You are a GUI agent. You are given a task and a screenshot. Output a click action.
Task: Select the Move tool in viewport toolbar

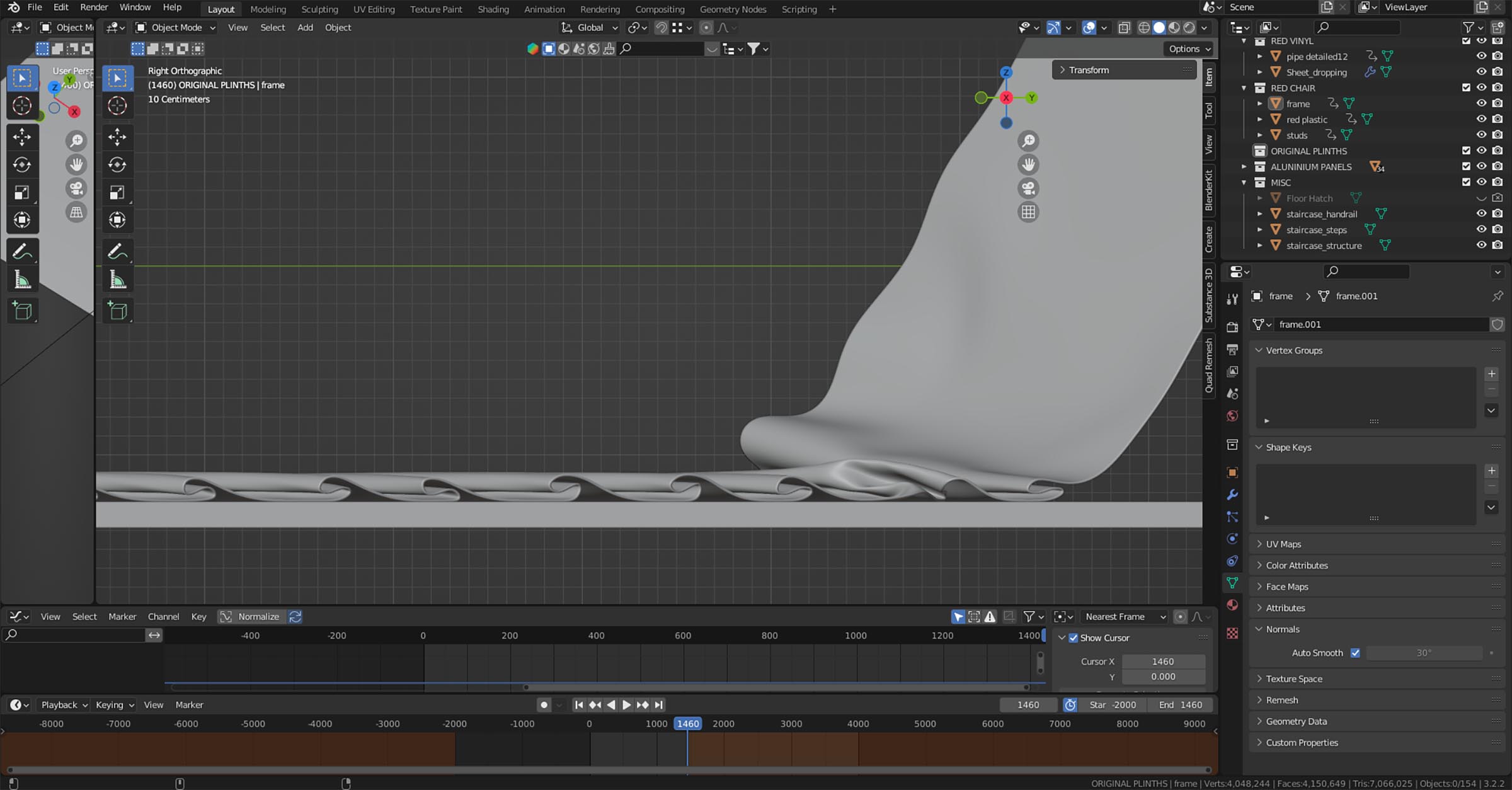point(117,137)
